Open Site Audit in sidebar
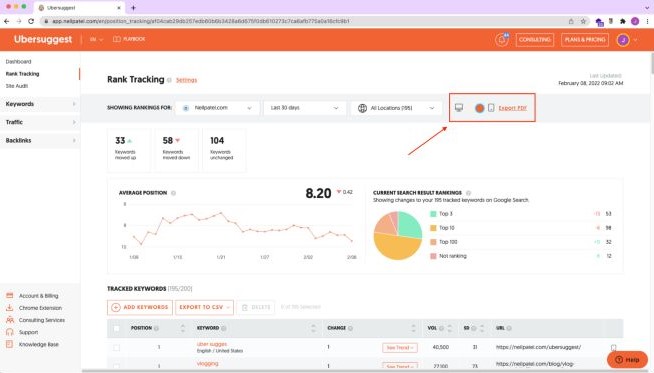 [x=17, y=86]
